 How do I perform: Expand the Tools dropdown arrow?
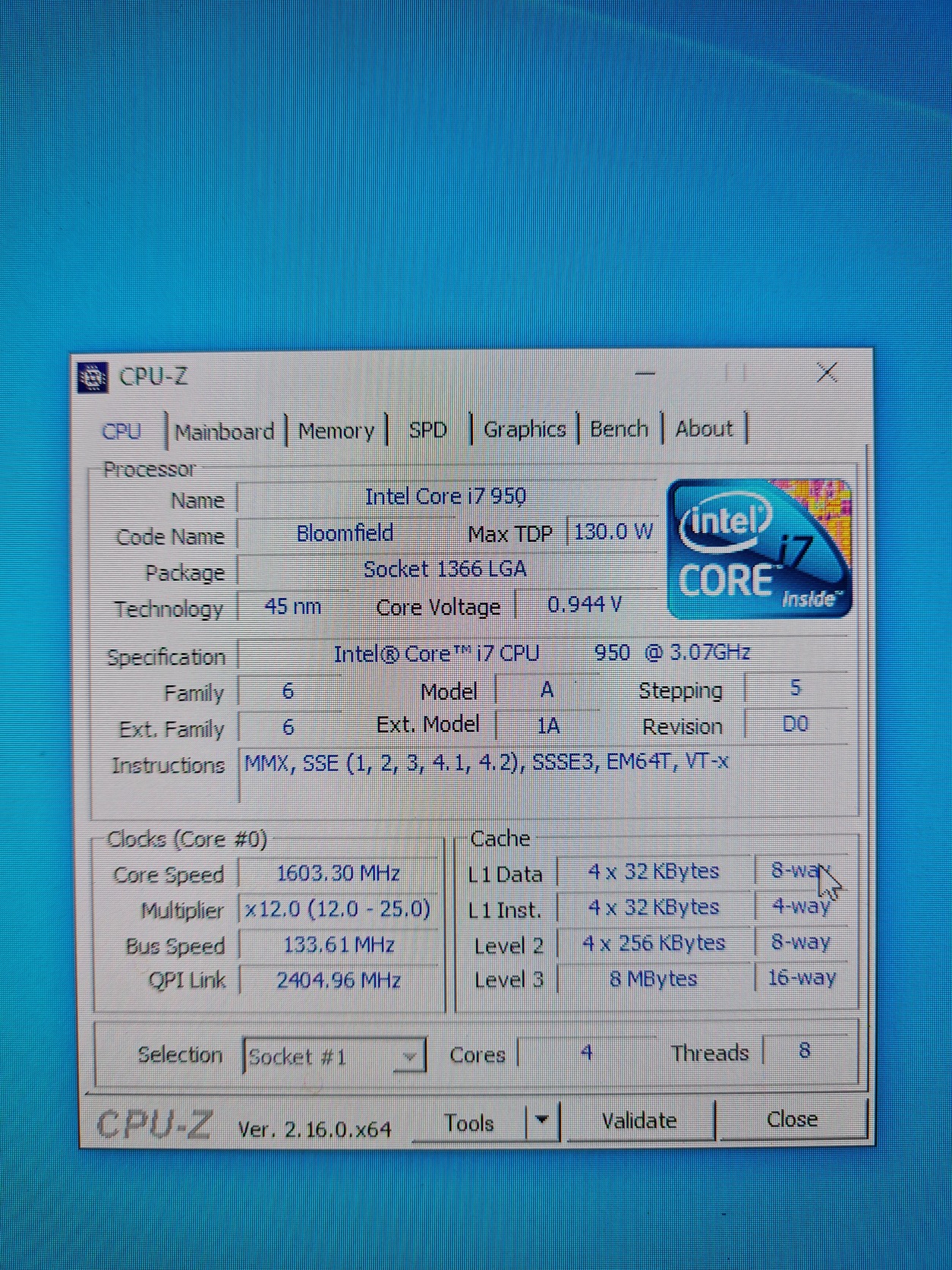[542, 1120]
